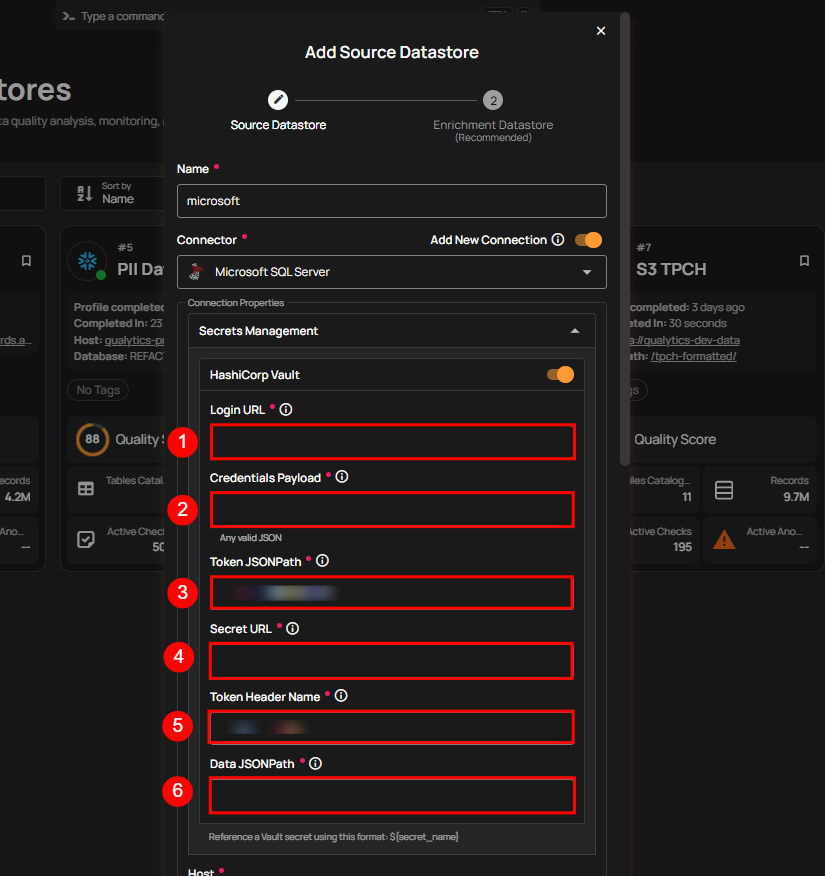Select the Source Datastore step
The image size is (825, 876).
pos(278,101)
